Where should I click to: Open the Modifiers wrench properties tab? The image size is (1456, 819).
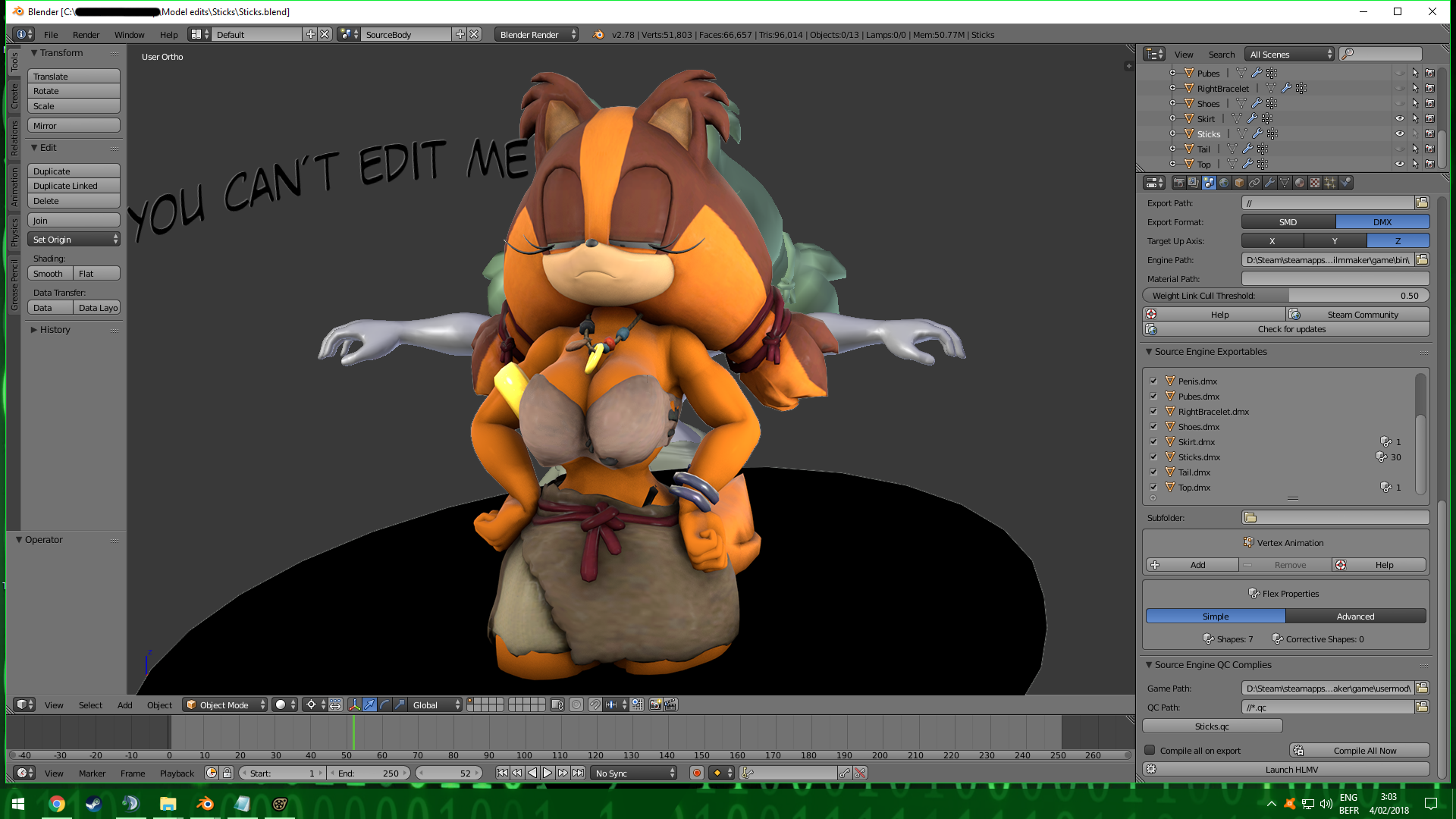tap(1269, 183)
